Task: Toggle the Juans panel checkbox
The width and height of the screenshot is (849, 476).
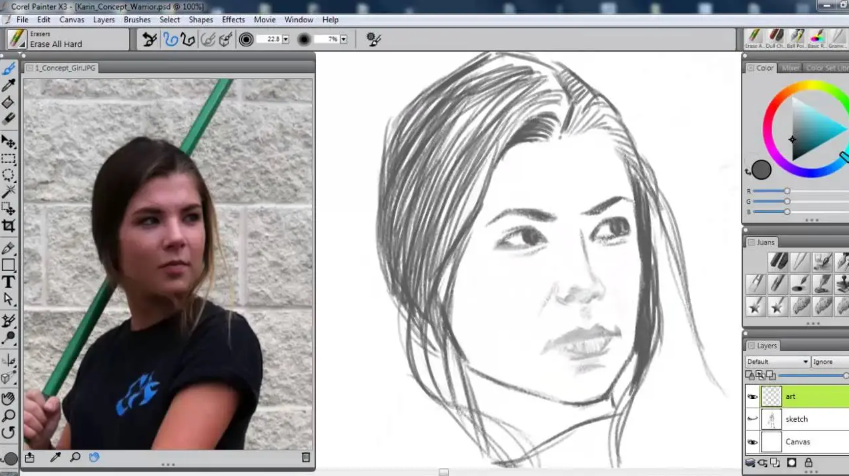Action: 752,243
